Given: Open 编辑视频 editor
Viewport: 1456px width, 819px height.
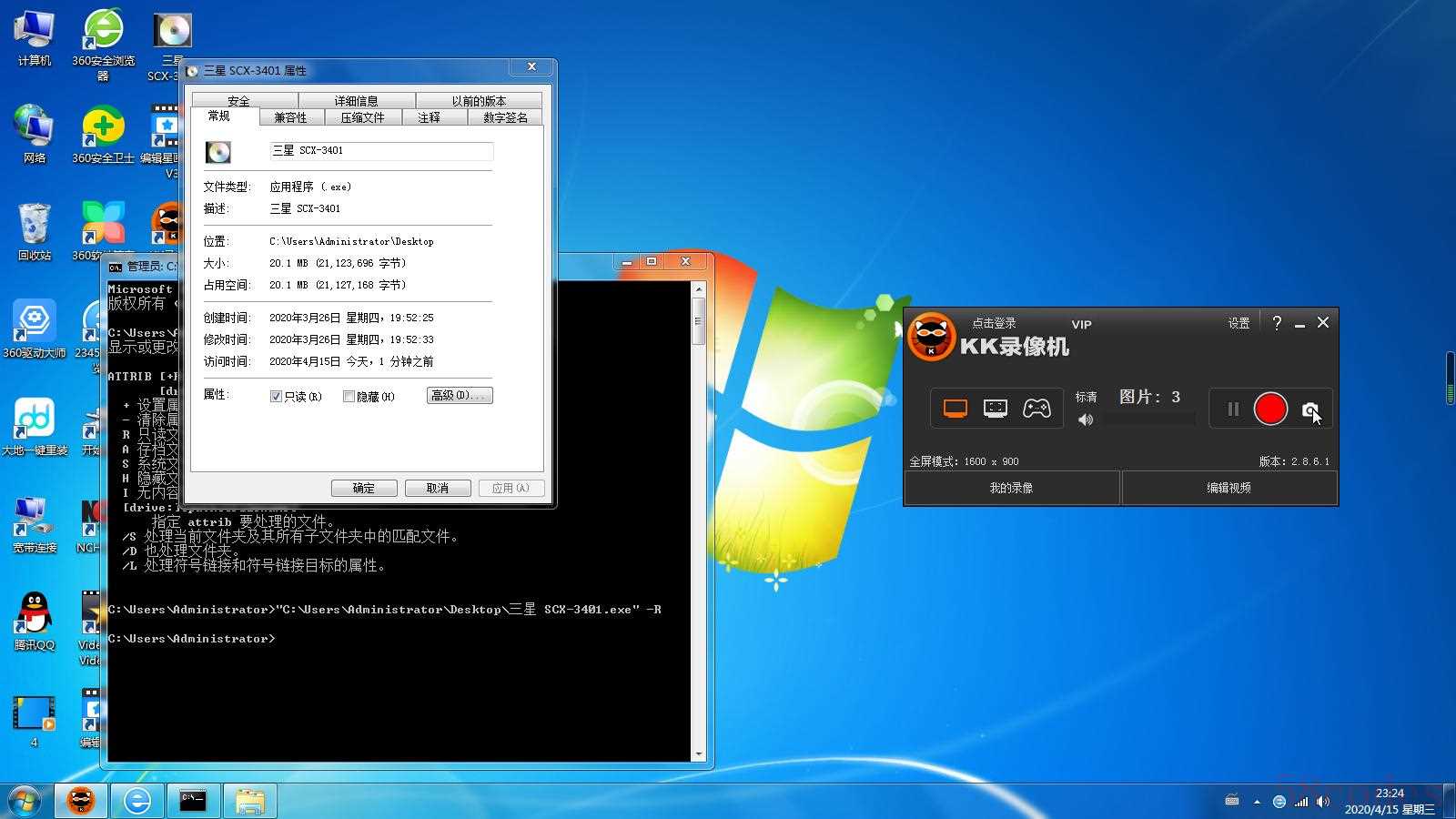Looking at the screenshot, I should click(1228, 488).
